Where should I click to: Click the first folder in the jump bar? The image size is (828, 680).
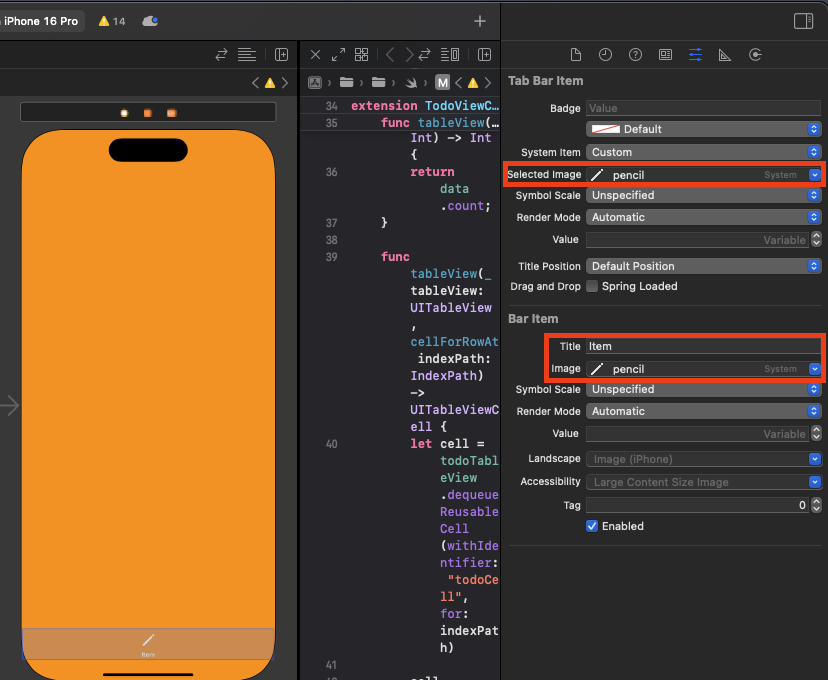pos(346,82)
